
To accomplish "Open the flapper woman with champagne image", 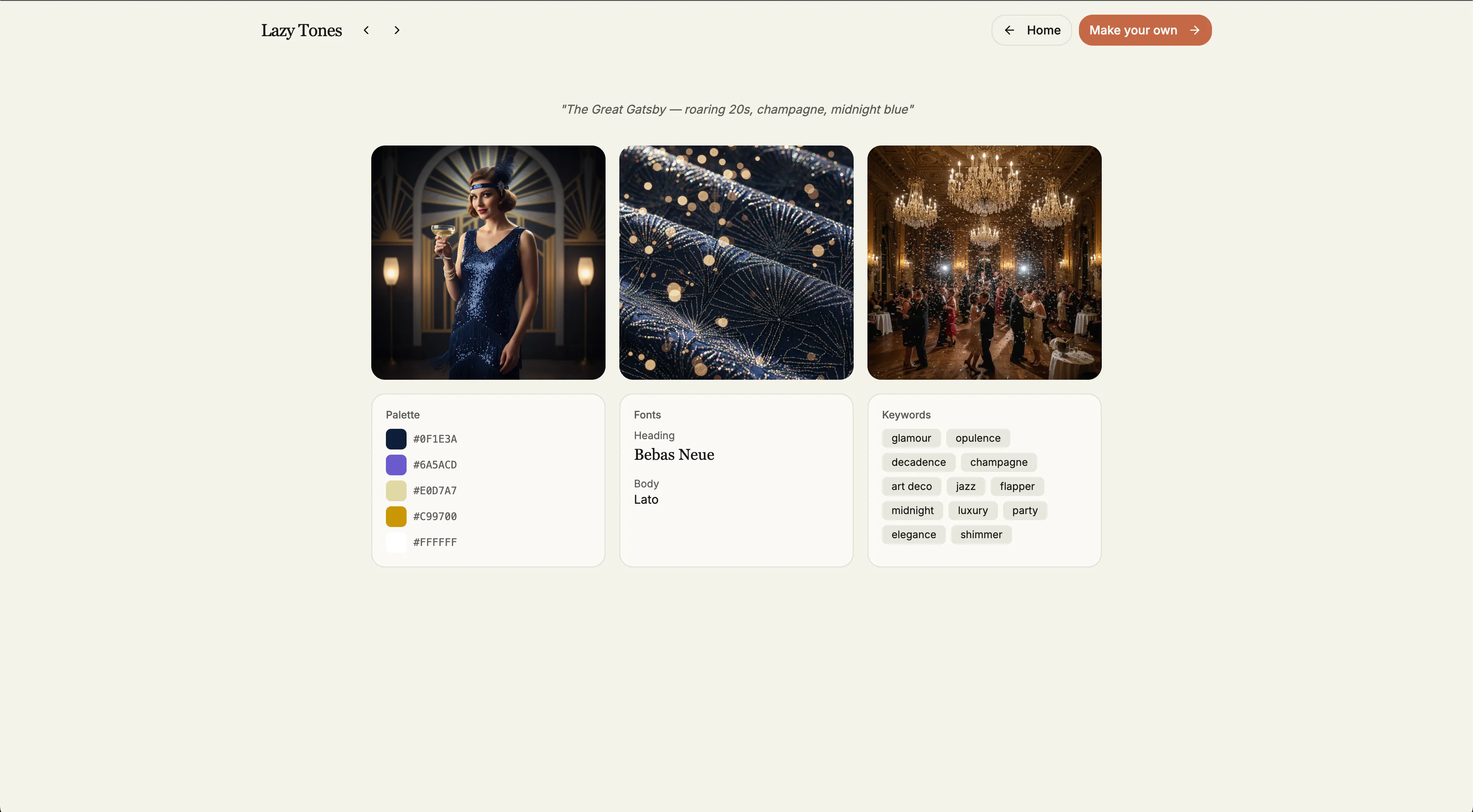I will [x=488, y=263].
